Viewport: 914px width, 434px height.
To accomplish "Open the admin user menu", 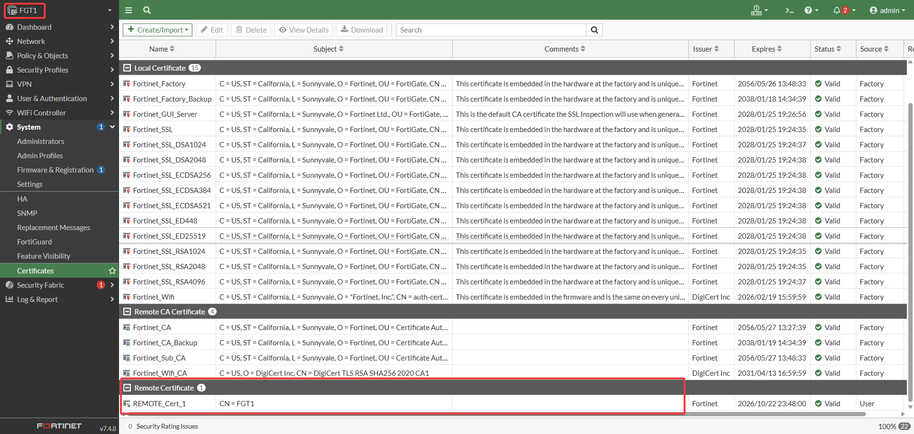I will tap(887, 10).
